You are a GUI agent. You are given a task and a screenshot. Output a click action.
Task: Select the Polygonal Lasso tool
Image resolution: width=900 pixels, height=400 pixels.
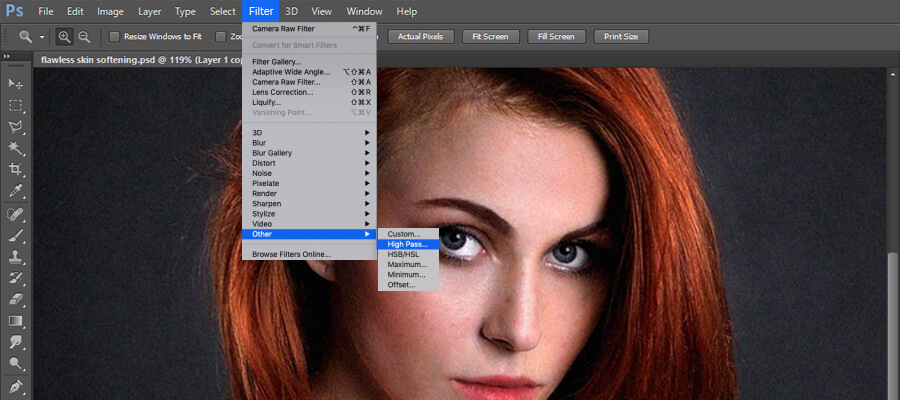click(x=15, y=127)
